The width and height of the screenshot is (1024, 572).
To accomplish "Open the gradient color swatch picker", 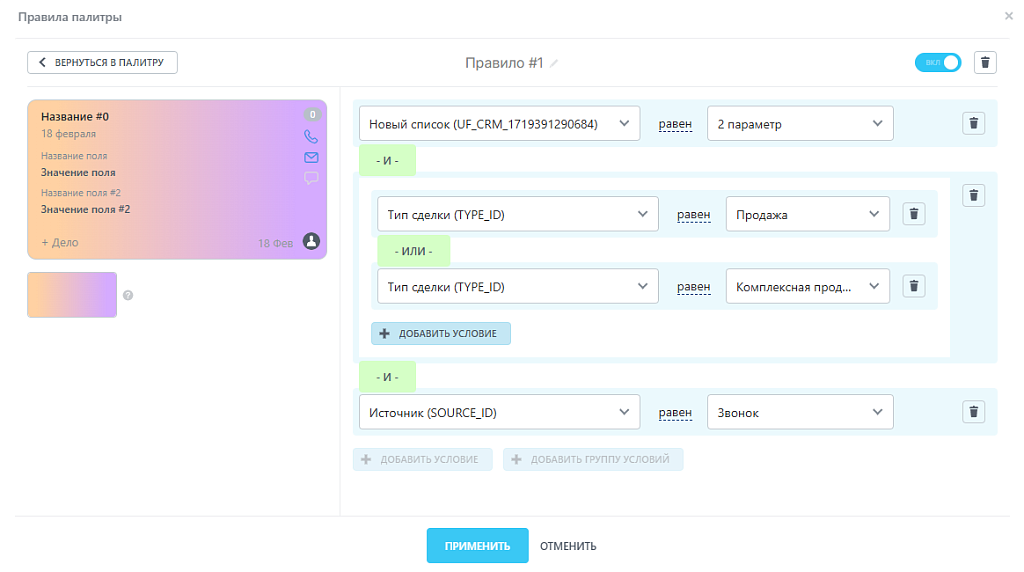I will [72, 295].
